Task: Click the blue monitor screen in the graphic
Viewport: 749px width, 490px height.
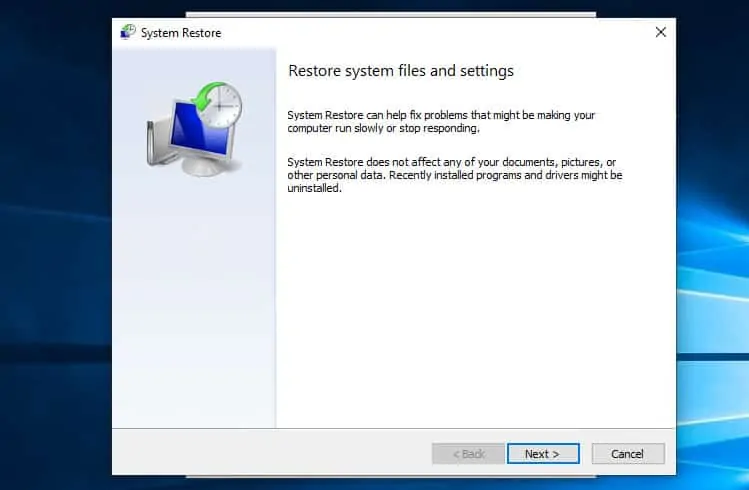Action: (186, 131)
